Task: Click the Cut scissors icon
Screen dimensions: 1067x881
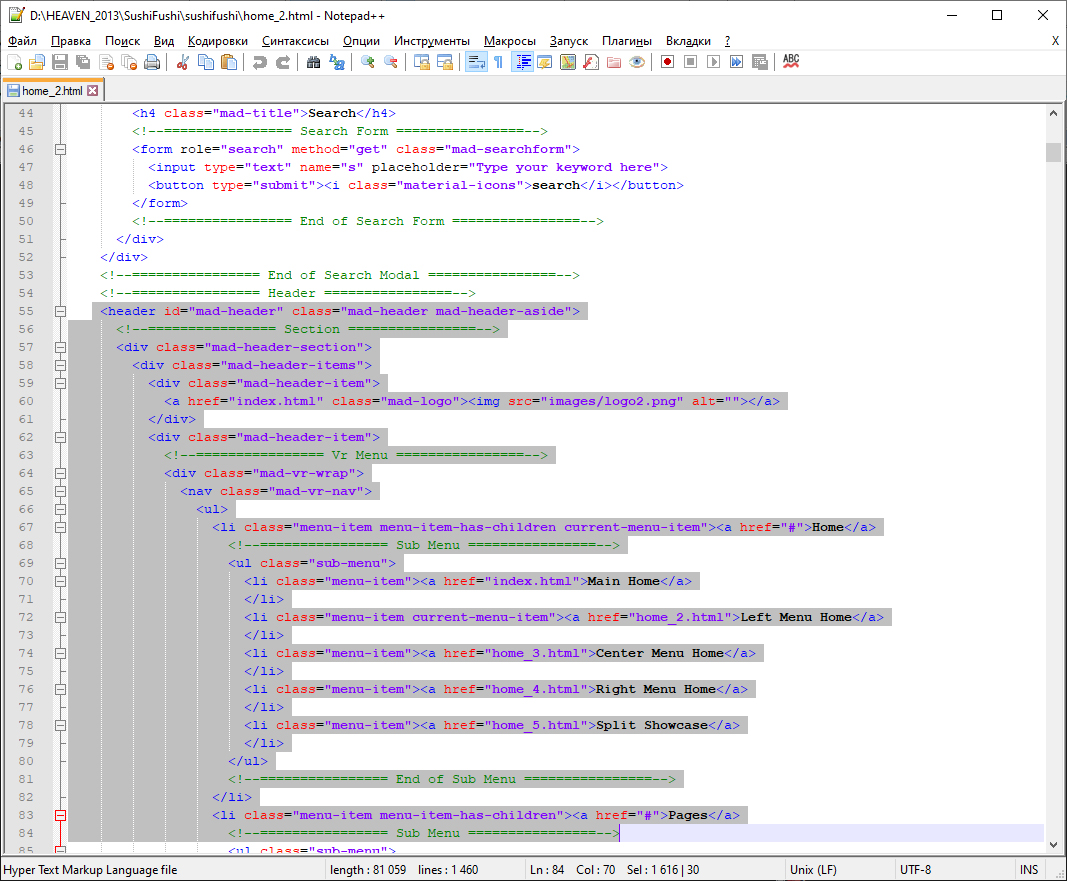Action: click(x=183, y=62)
